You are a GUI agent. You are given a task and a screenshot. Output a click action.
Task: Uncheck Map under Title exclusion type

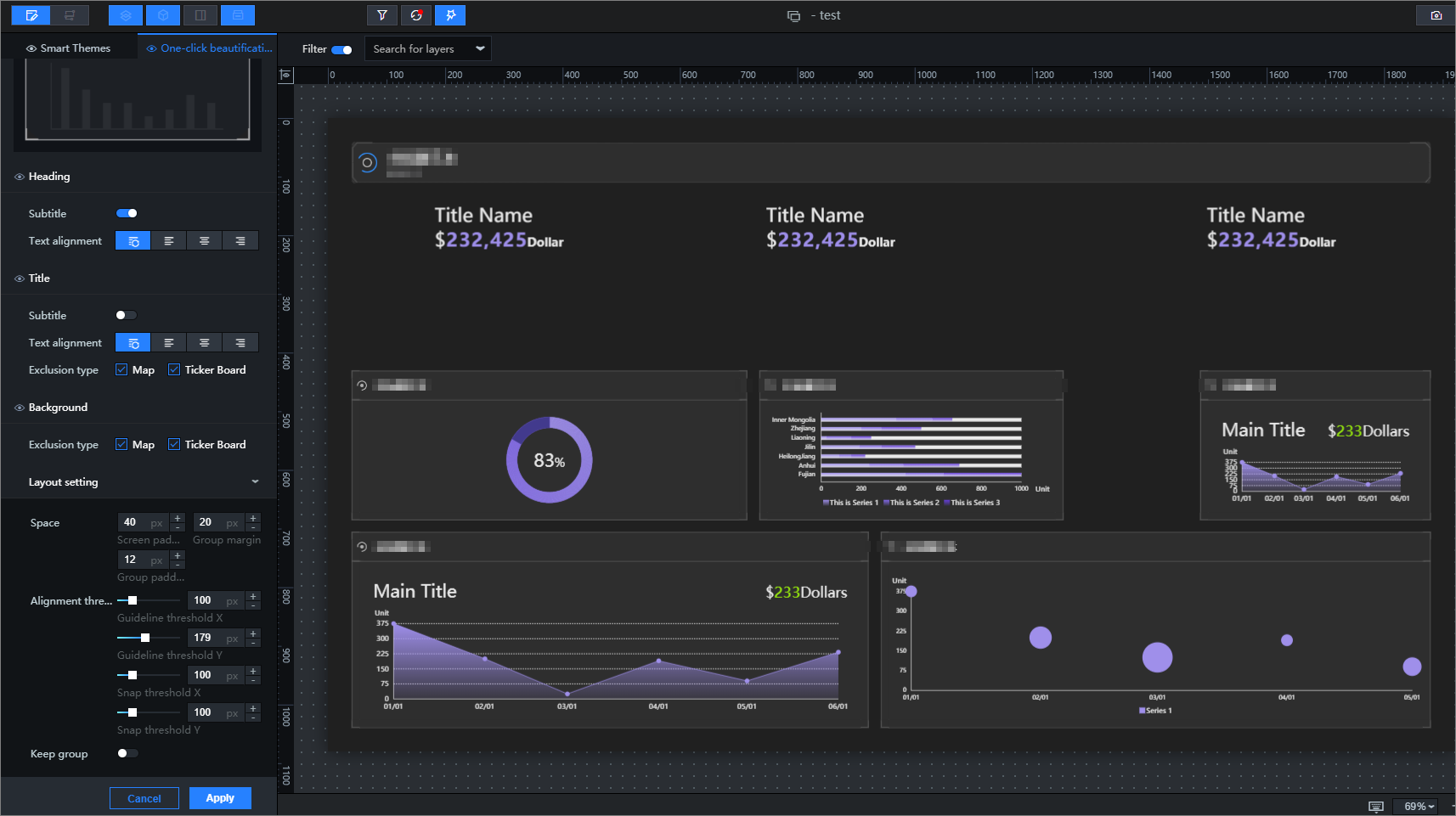tap(121, 369)
